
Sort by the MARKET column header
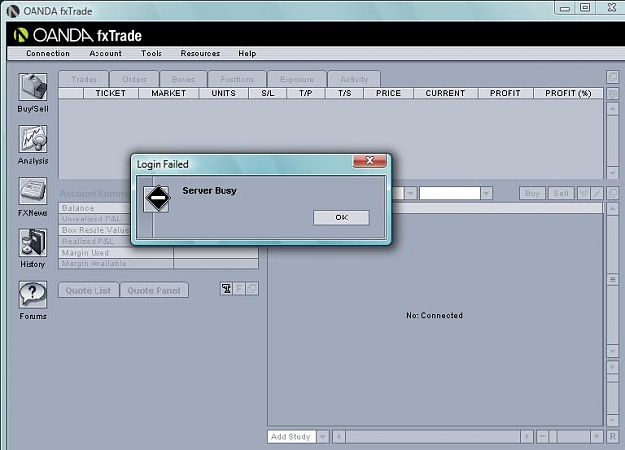tap(169, 93)
